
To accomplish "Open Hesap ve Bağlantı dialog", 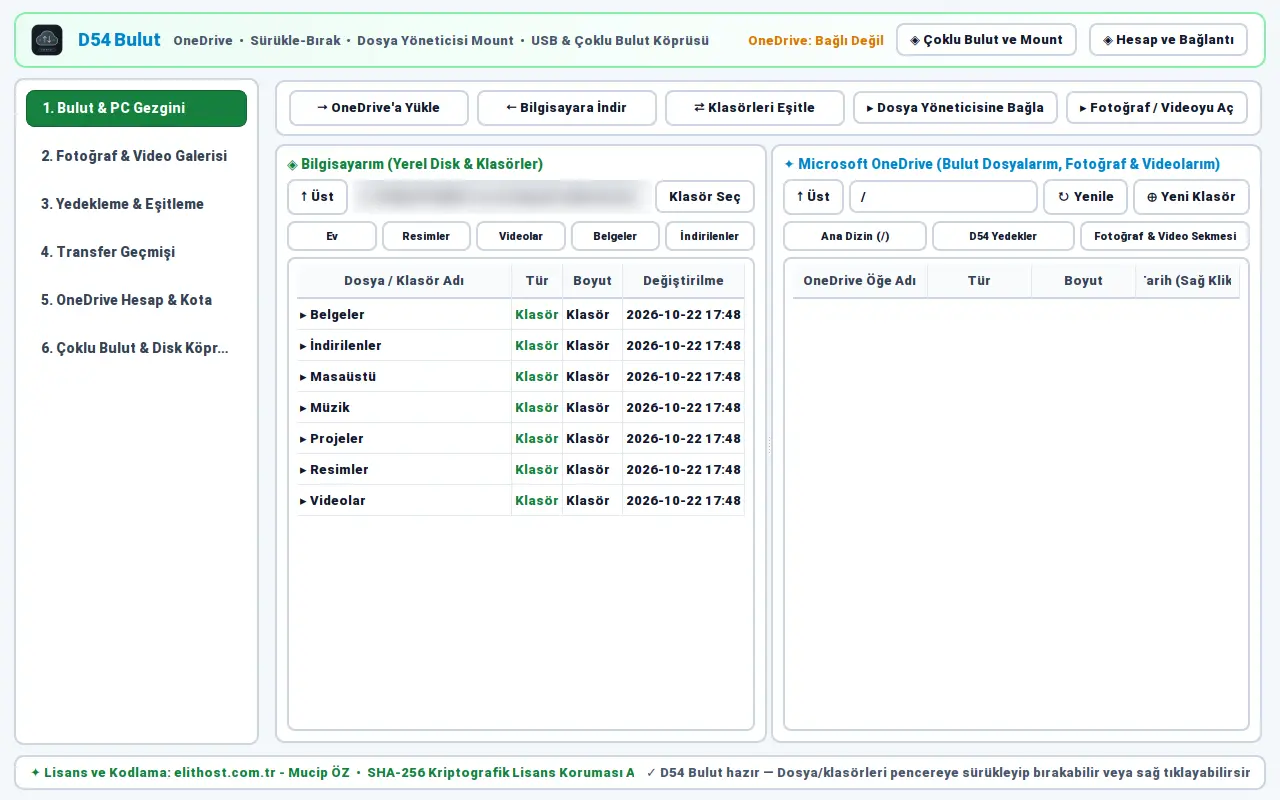I will 1168,40.
